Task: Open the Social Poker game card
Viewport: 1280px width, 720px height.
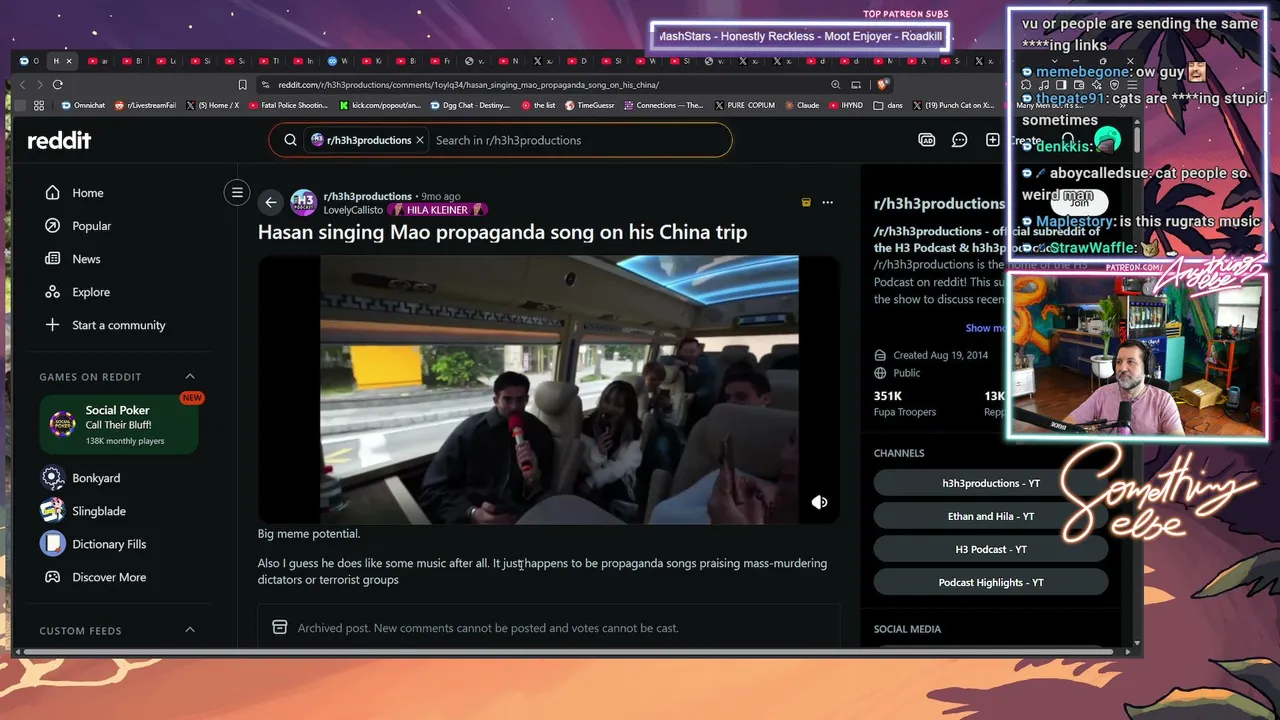Action: [119, 425]
